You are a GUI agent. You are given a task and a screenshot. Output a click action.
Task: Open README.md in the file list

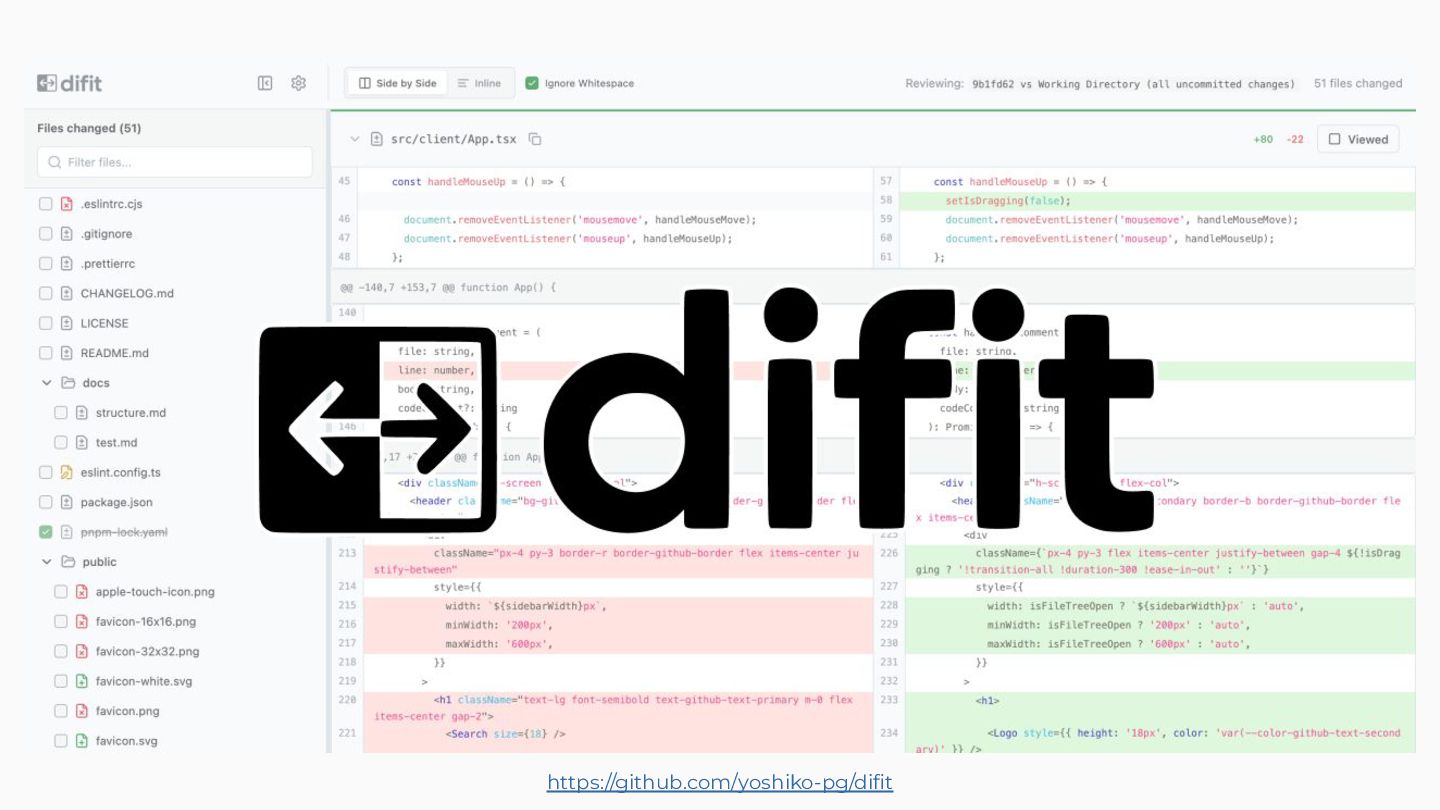click(114, 353)
